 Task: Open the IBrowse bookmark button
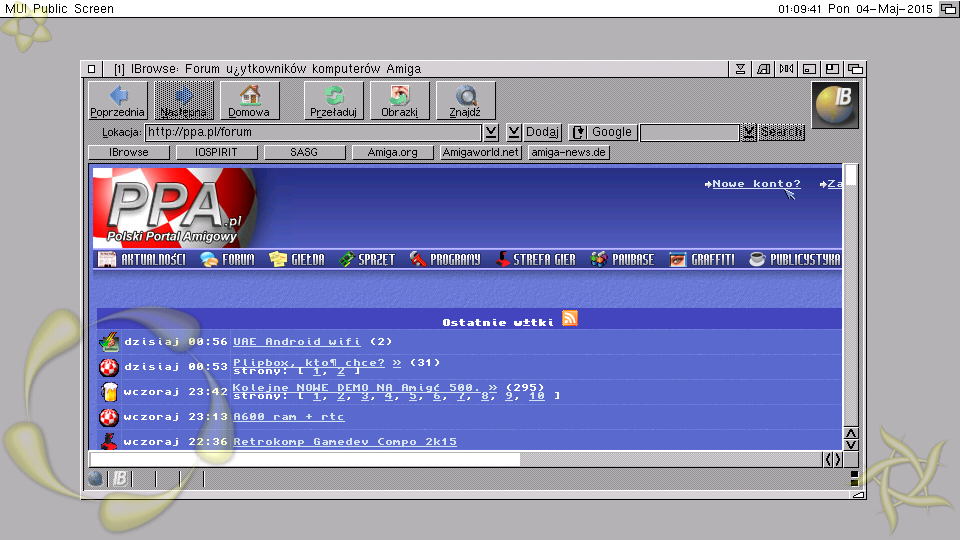pos(129,152)
